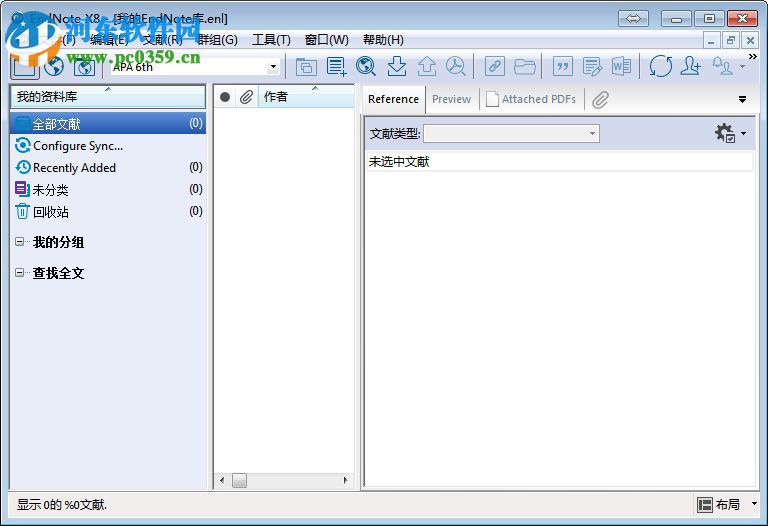768x526 pixels.
Task: Click title bar double-arrow resize button
Action: [633, 19]
